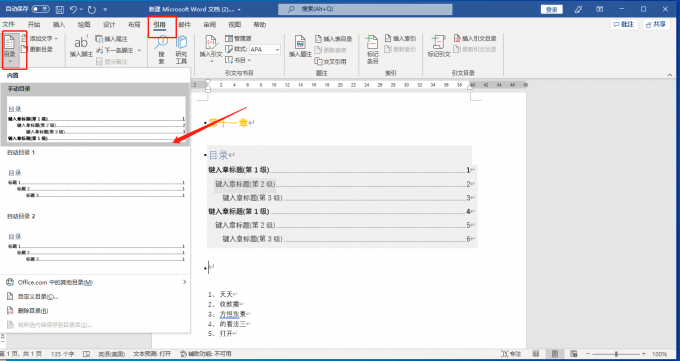This screenshot has width=680, height=361.
Task: Switch to the 邮件 Mailings tab
Action: 184,25
